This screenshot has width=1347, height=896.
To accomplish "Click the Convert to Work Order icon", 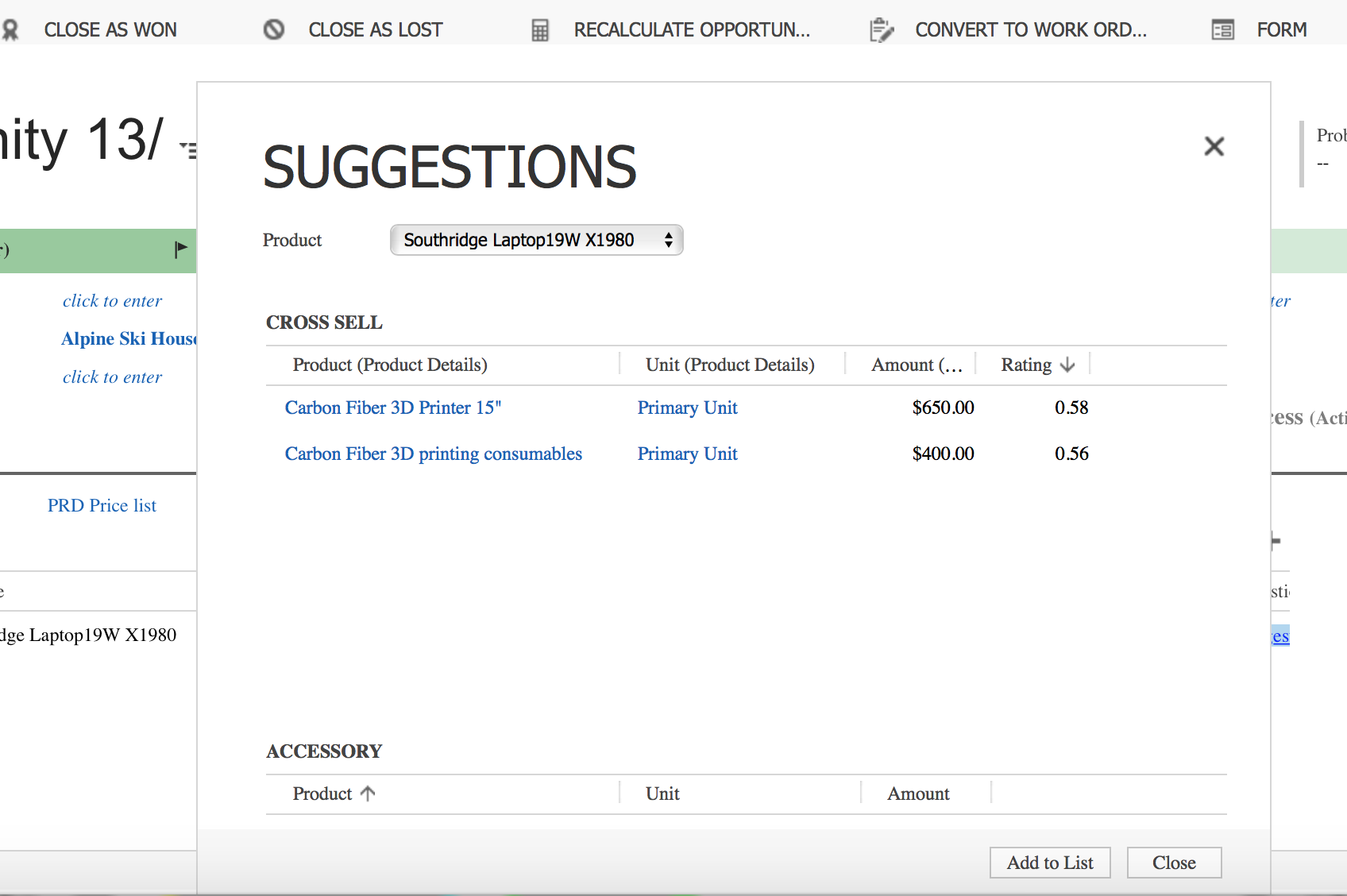I will [x=881, y=30].
